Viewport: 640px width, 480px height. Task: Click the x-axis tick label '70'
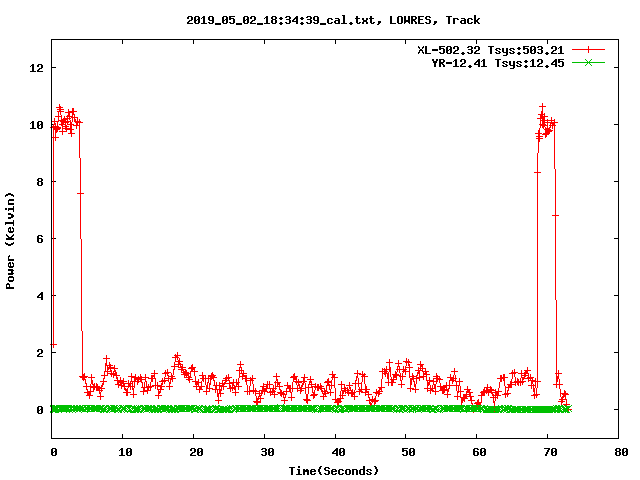550,452
